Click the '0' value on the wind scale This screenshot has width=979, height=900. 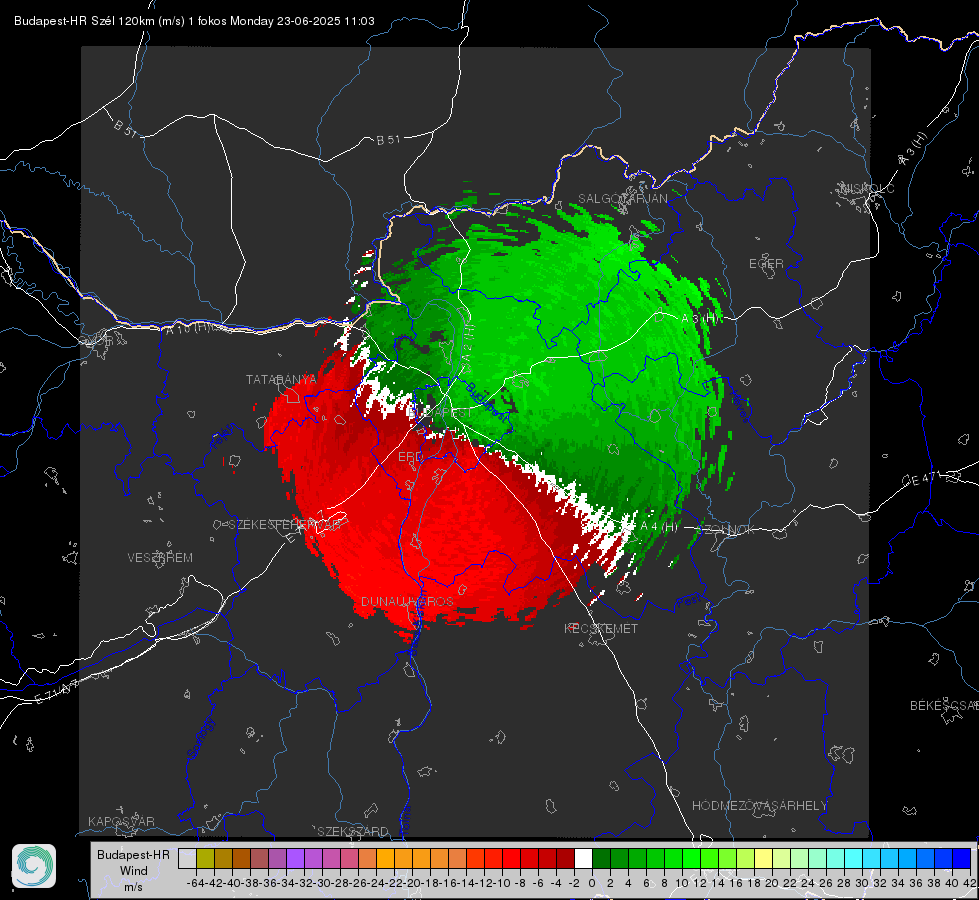tap(592, 883)
